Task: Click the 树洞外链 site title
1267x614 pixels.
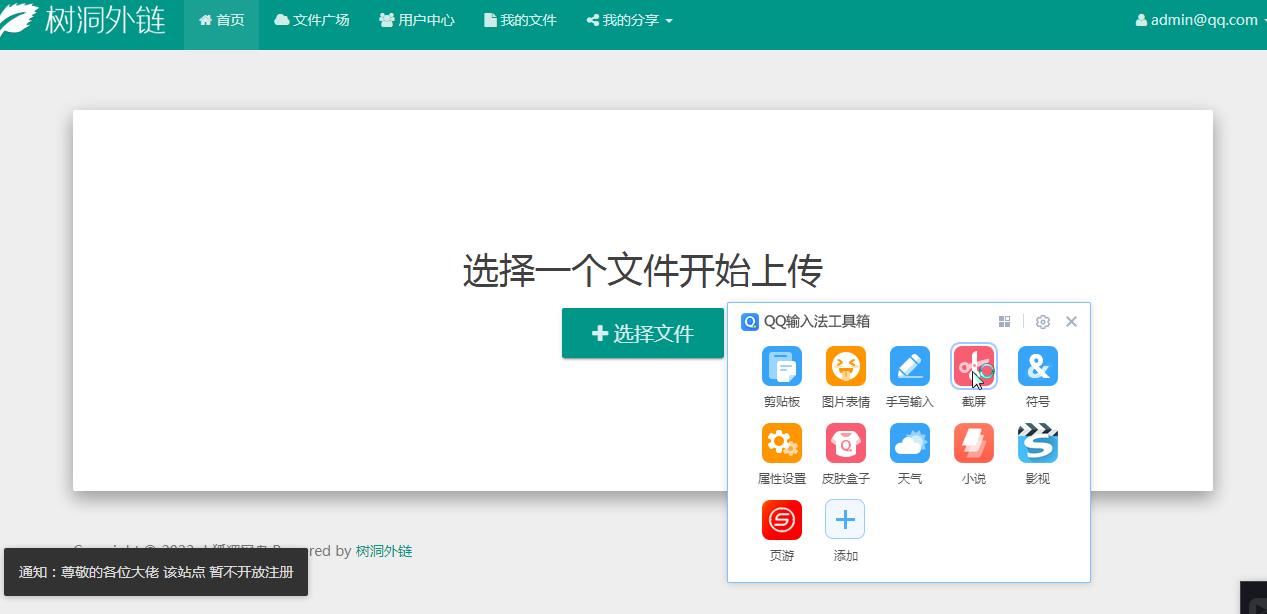Action: coord(105,19)
